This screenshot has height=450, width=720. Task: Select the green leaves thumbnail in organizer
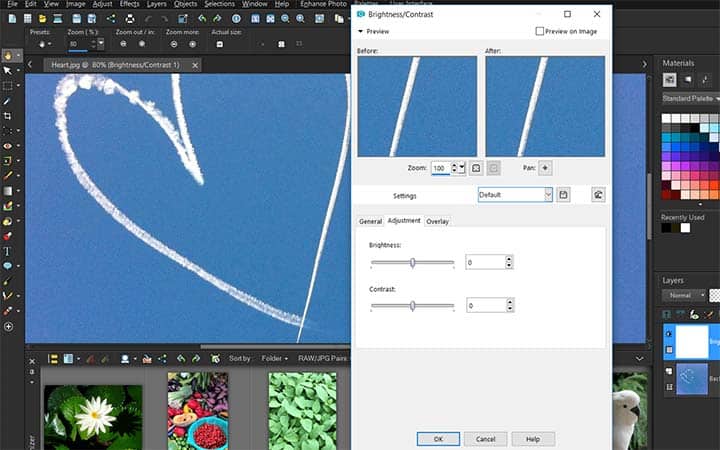click(303, 411)
